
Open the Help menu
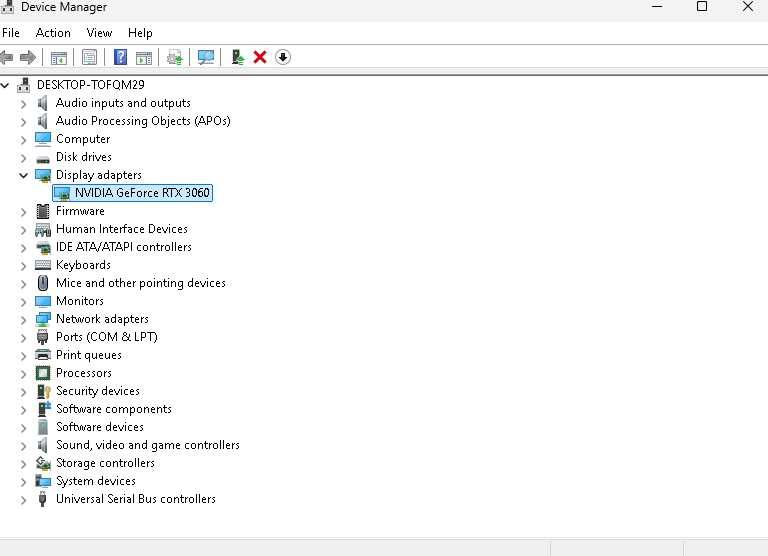(140, 33)
